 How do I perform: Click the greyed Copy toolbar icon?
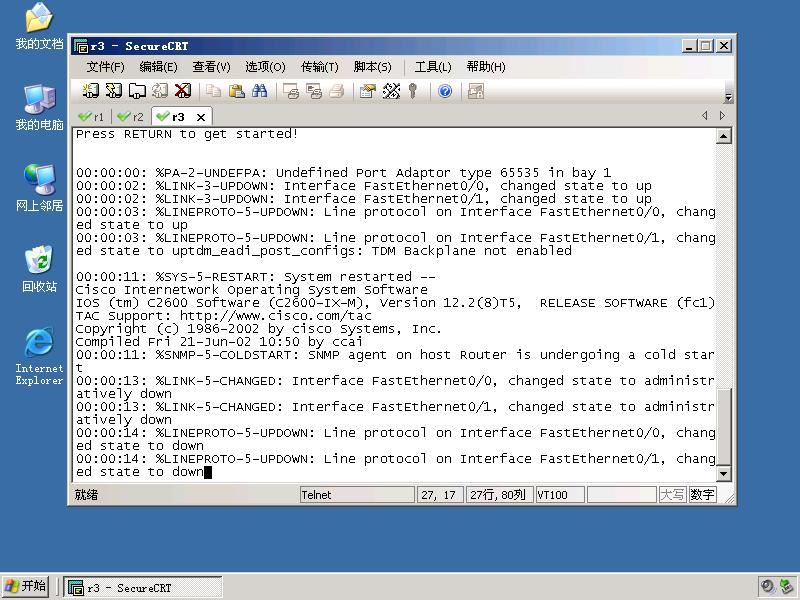pyautogui.click(x=213, y=91)
